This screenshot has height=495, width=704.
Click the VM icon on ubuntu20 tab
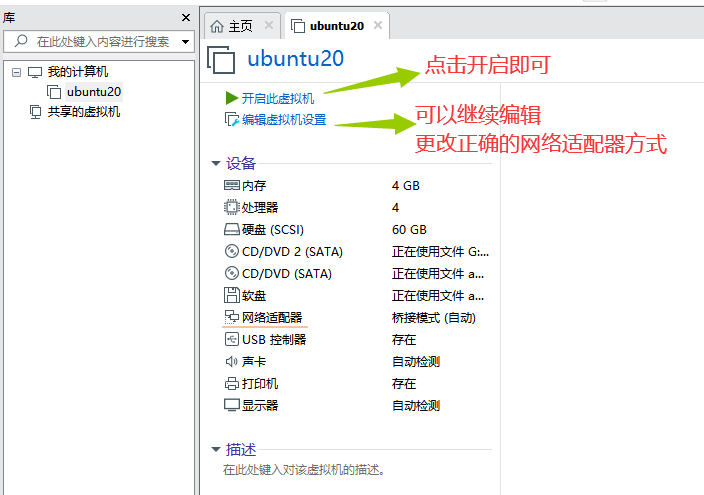click(x=298, y=26)
